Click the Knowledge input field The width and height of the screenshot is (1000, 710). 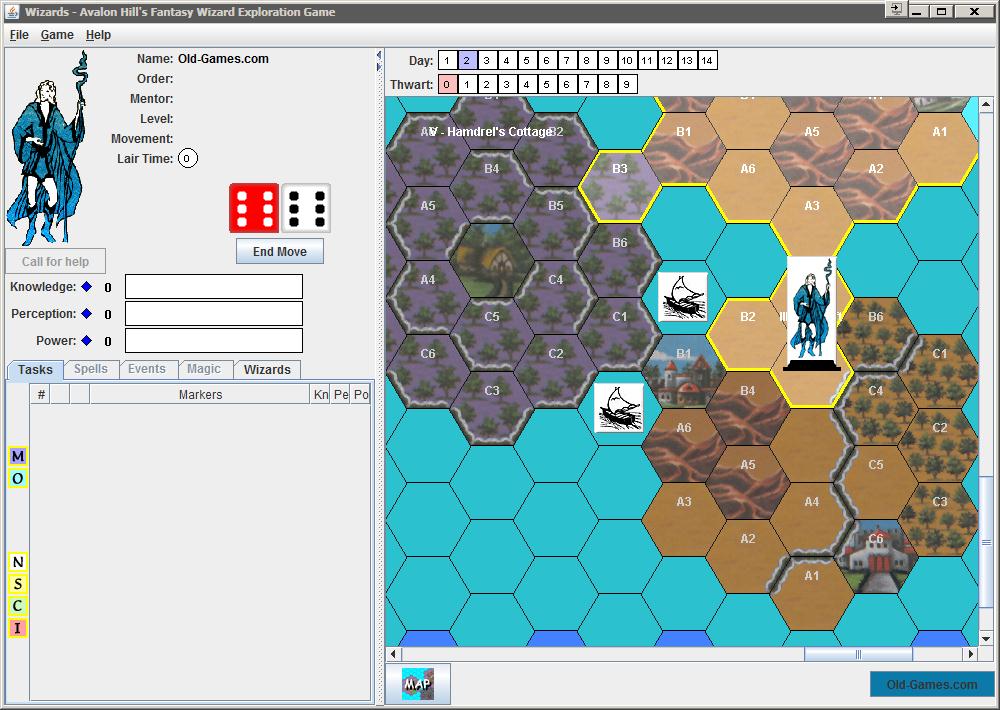coord(214,286)
